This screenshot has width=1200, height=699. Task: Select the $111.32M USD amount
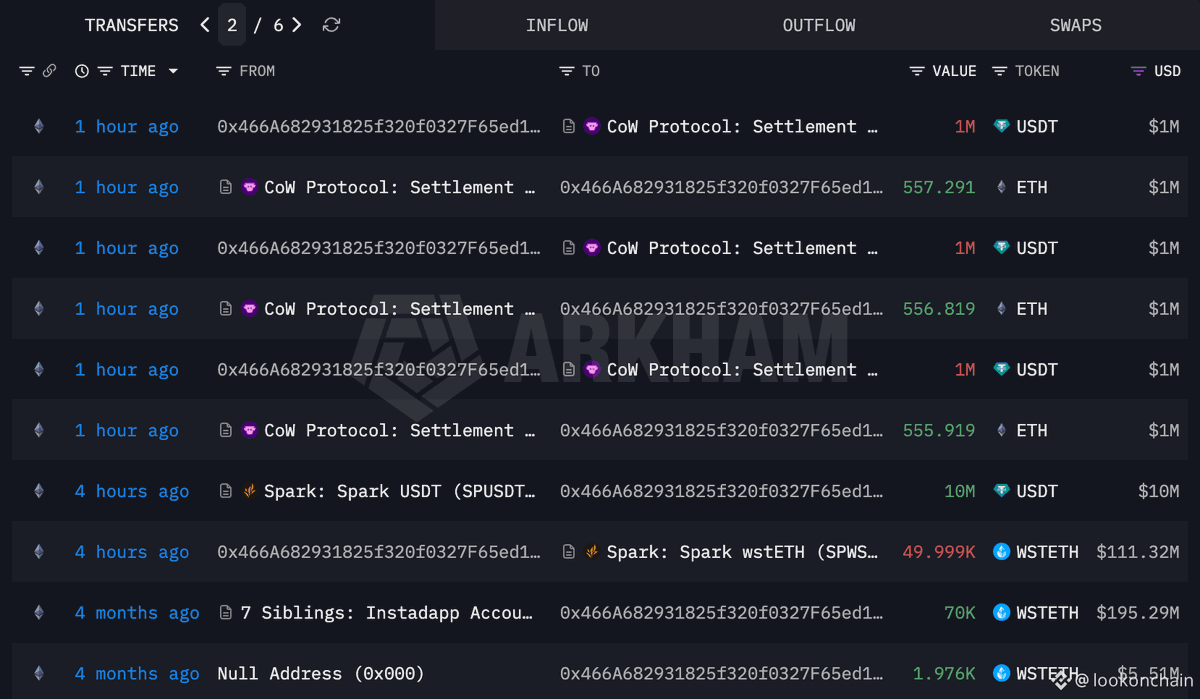1138,552
